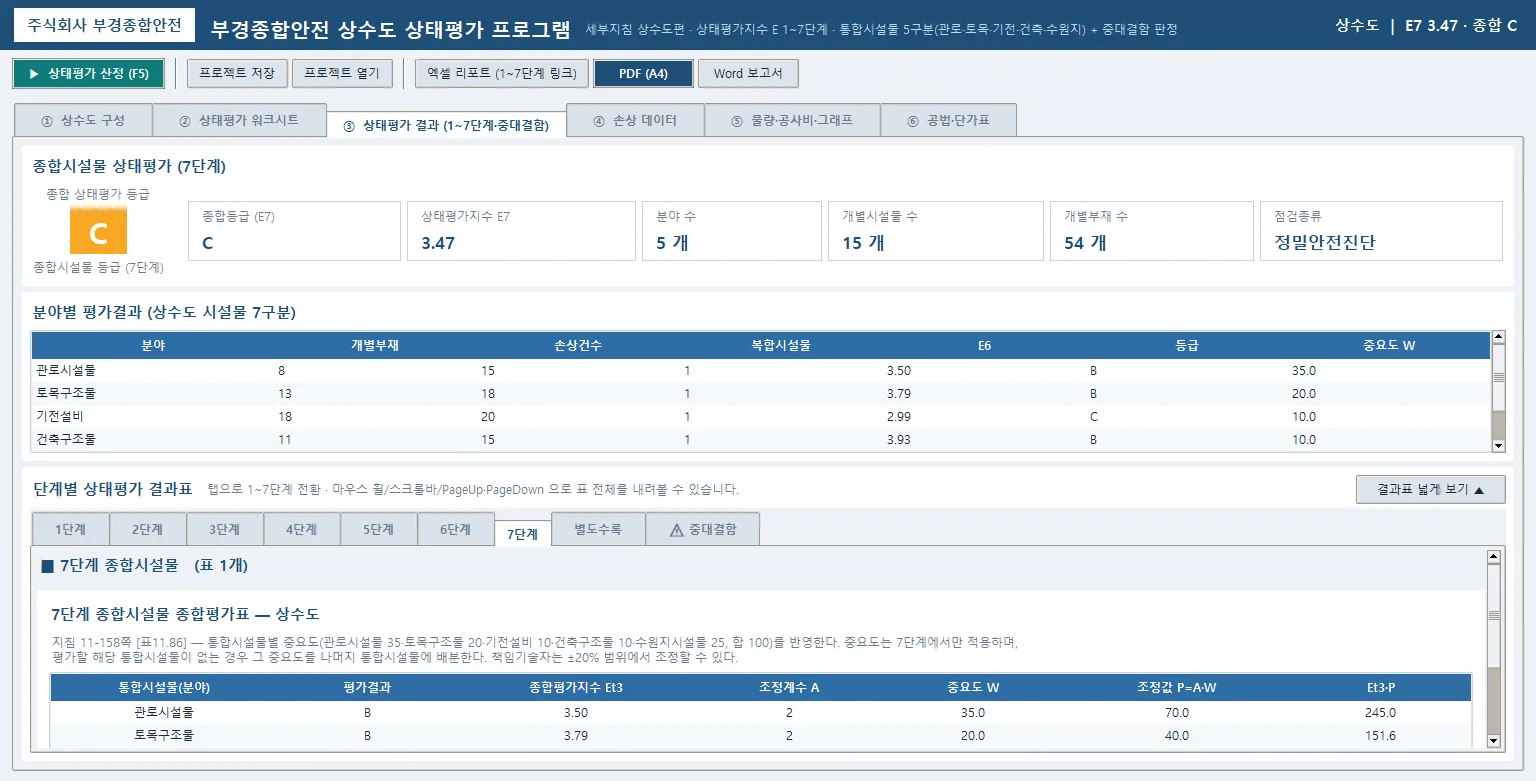Viewport: 1536px width, 781px height.
Task: Switch to ① 상수도 구성 tab
Action: pyautogui.click(x=83, y=120)
